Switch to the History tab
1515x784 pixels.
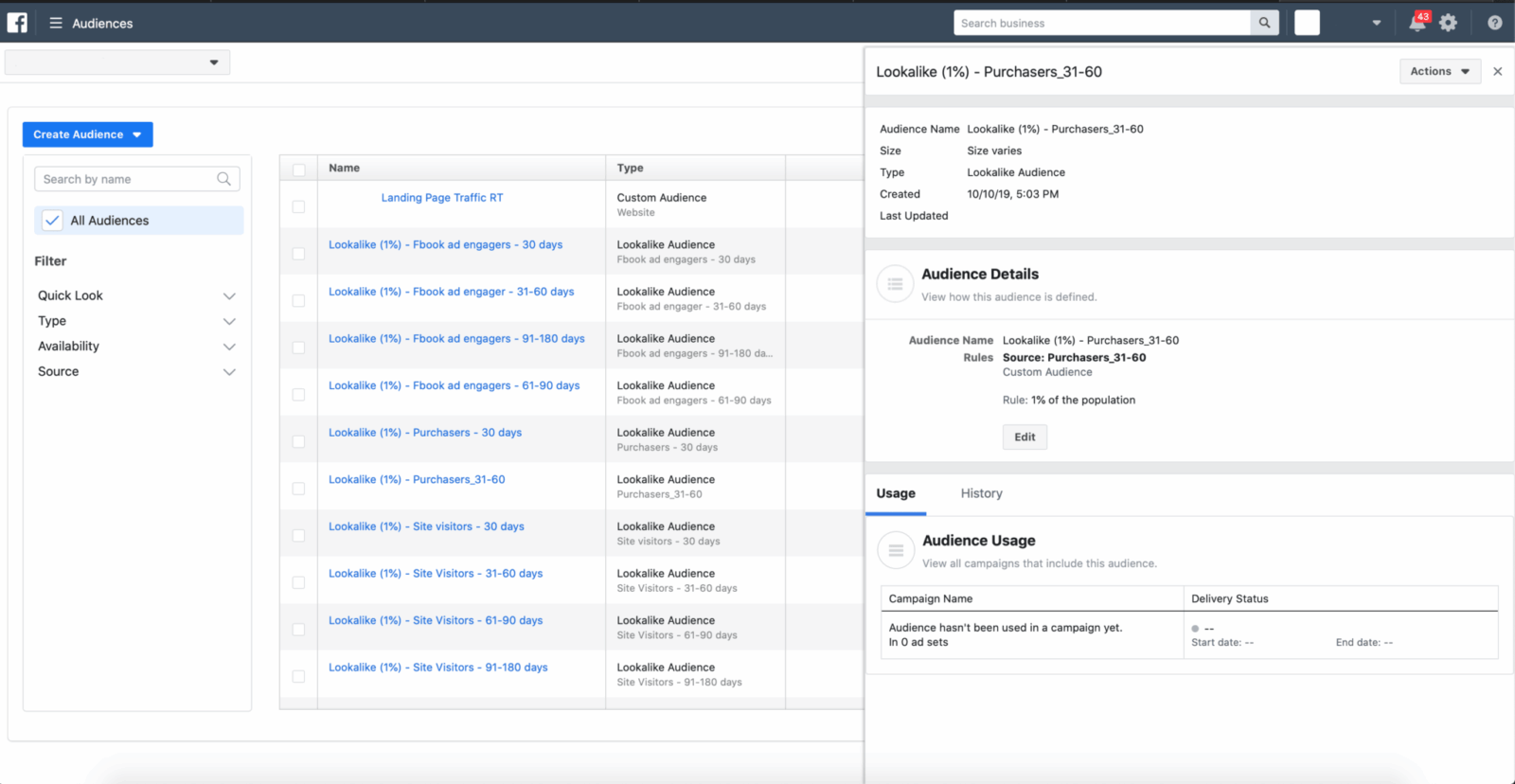tap(981, 493)
